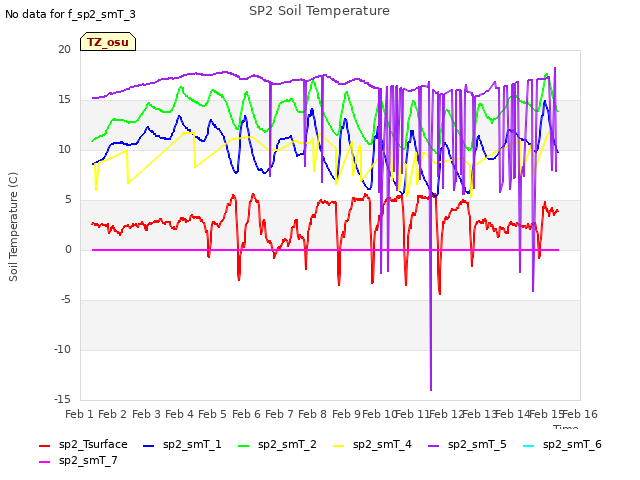Toggle sp2_Tsurface series in legend
Viewport: 640px width, 480px height.
point(83,444)
